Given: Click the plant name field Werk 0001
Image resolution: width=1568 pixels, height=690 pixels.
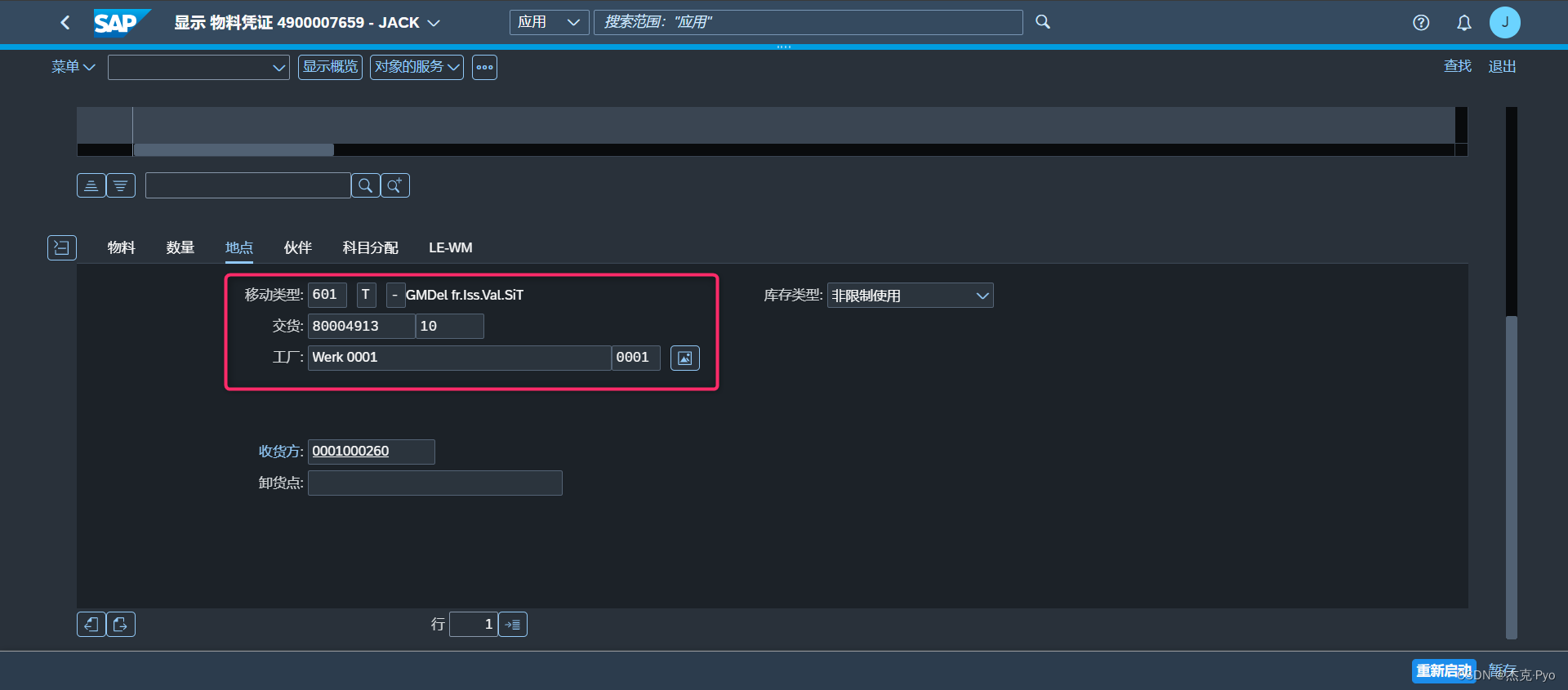Looking at the screenshot, I should 459,358.
